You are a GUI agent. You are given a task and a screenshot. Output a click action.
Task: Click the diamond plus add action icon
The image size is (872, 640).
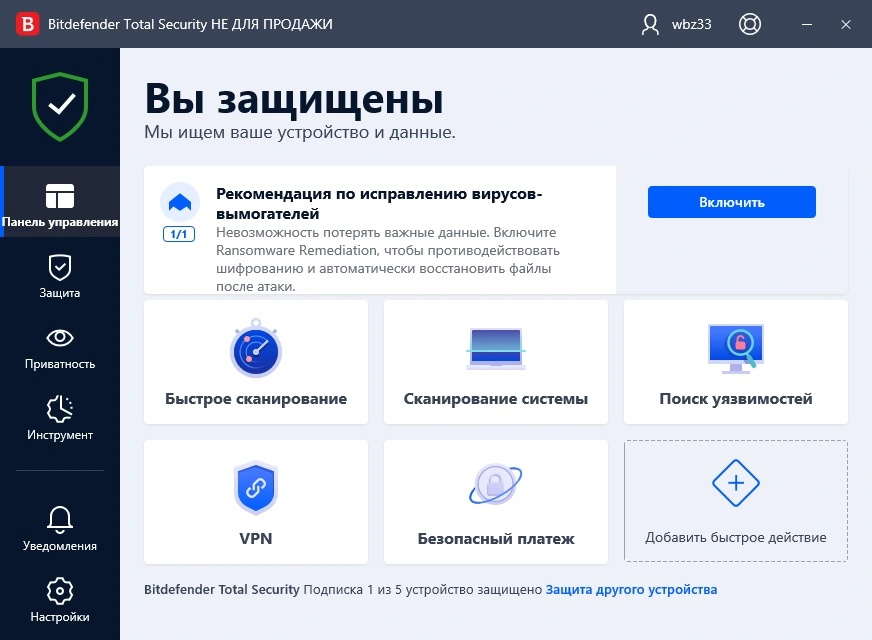pyautogui.click(x=736, y=483)
